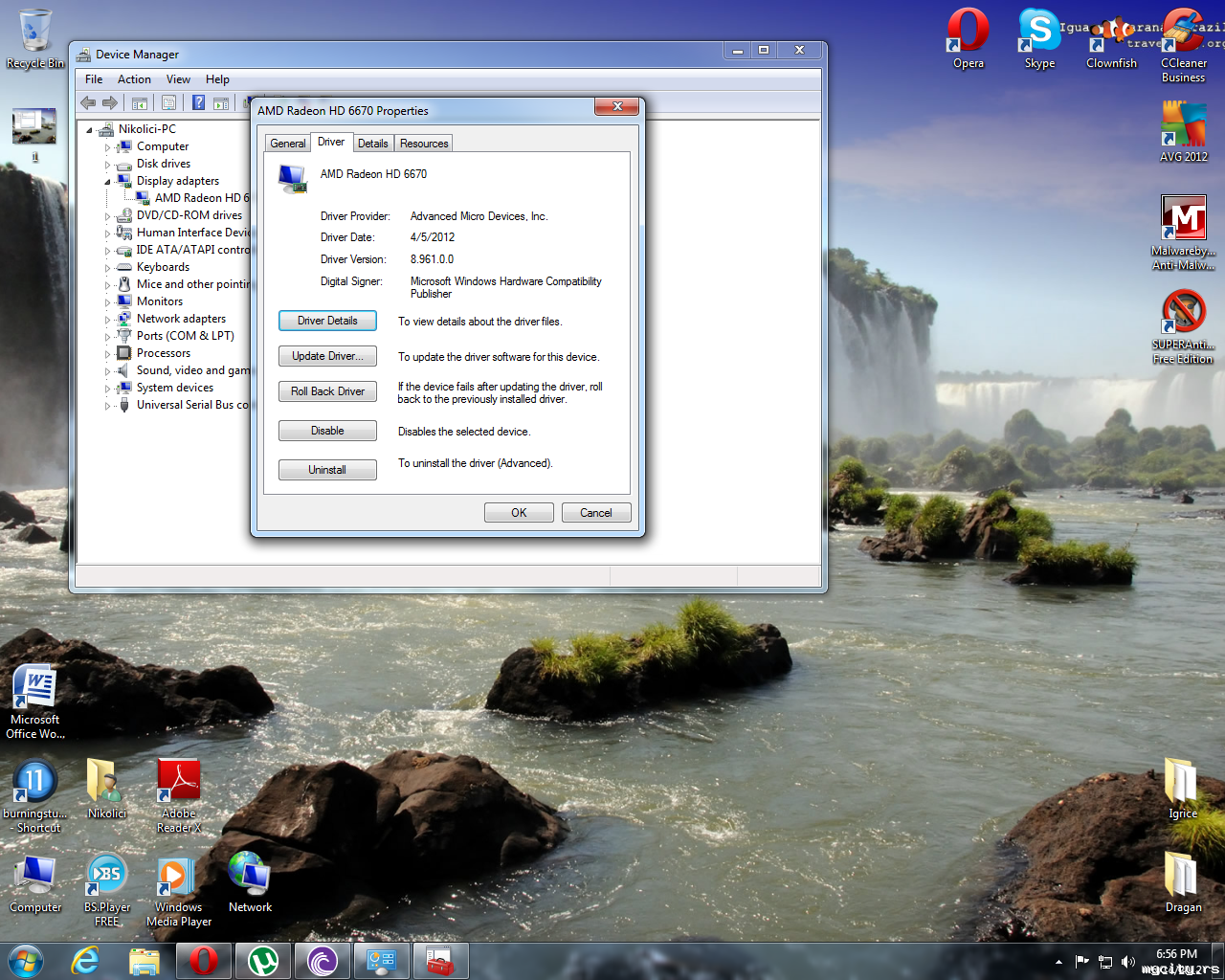Select the System devices tree item
Screen dimensions: 1225x980
click(174, 388)
